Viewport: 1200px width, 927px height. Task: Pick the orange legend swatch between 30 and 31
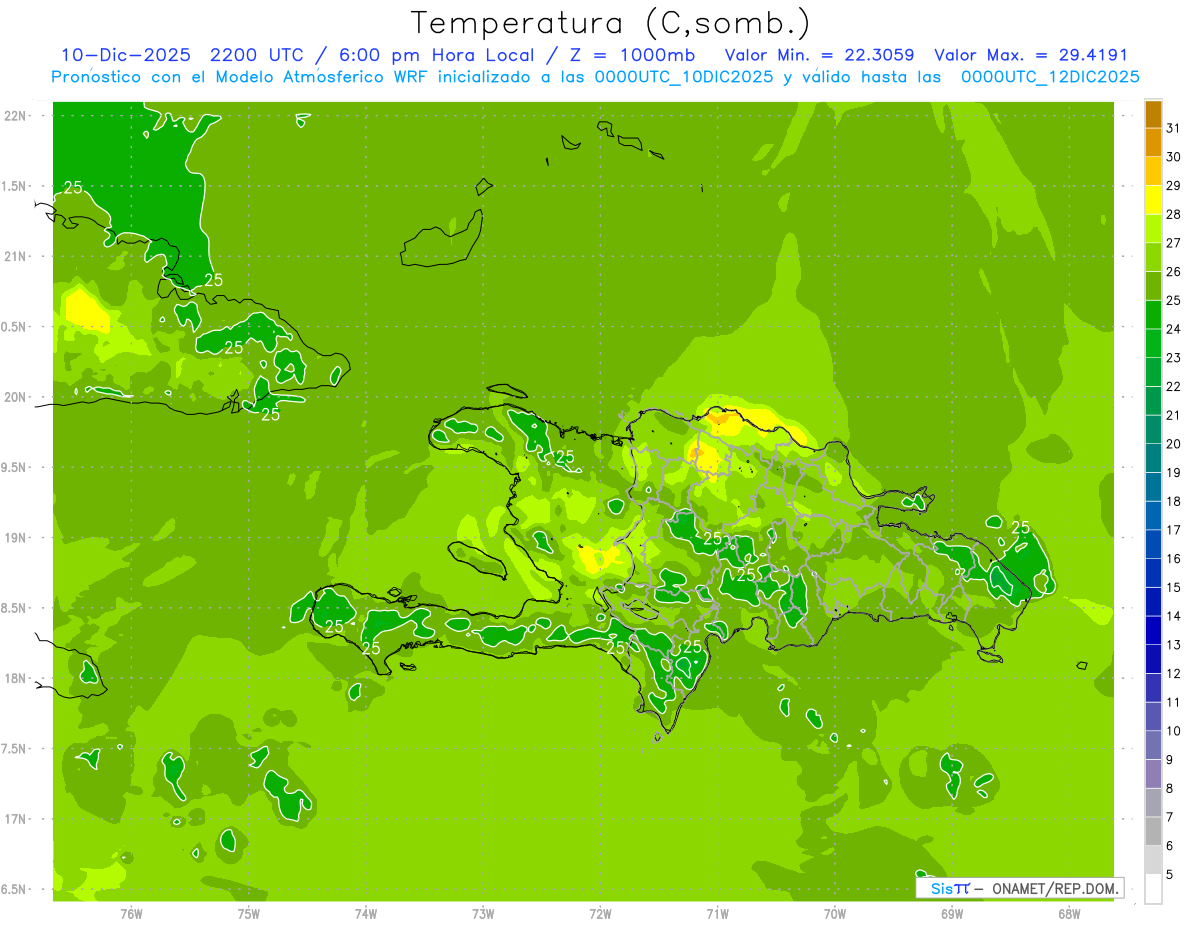[x=1153, y=142]
